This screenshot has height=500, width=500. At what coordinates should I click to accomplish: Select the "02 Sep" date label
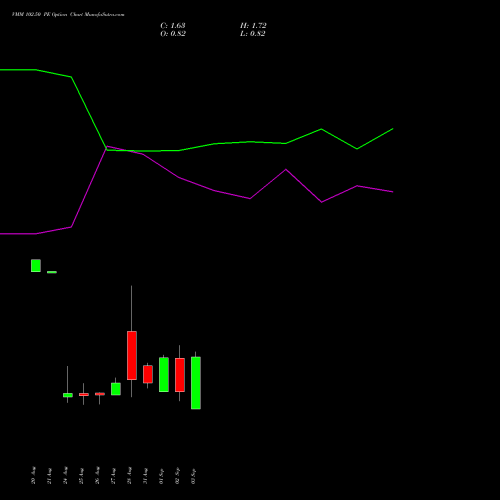tap(177, 476)
